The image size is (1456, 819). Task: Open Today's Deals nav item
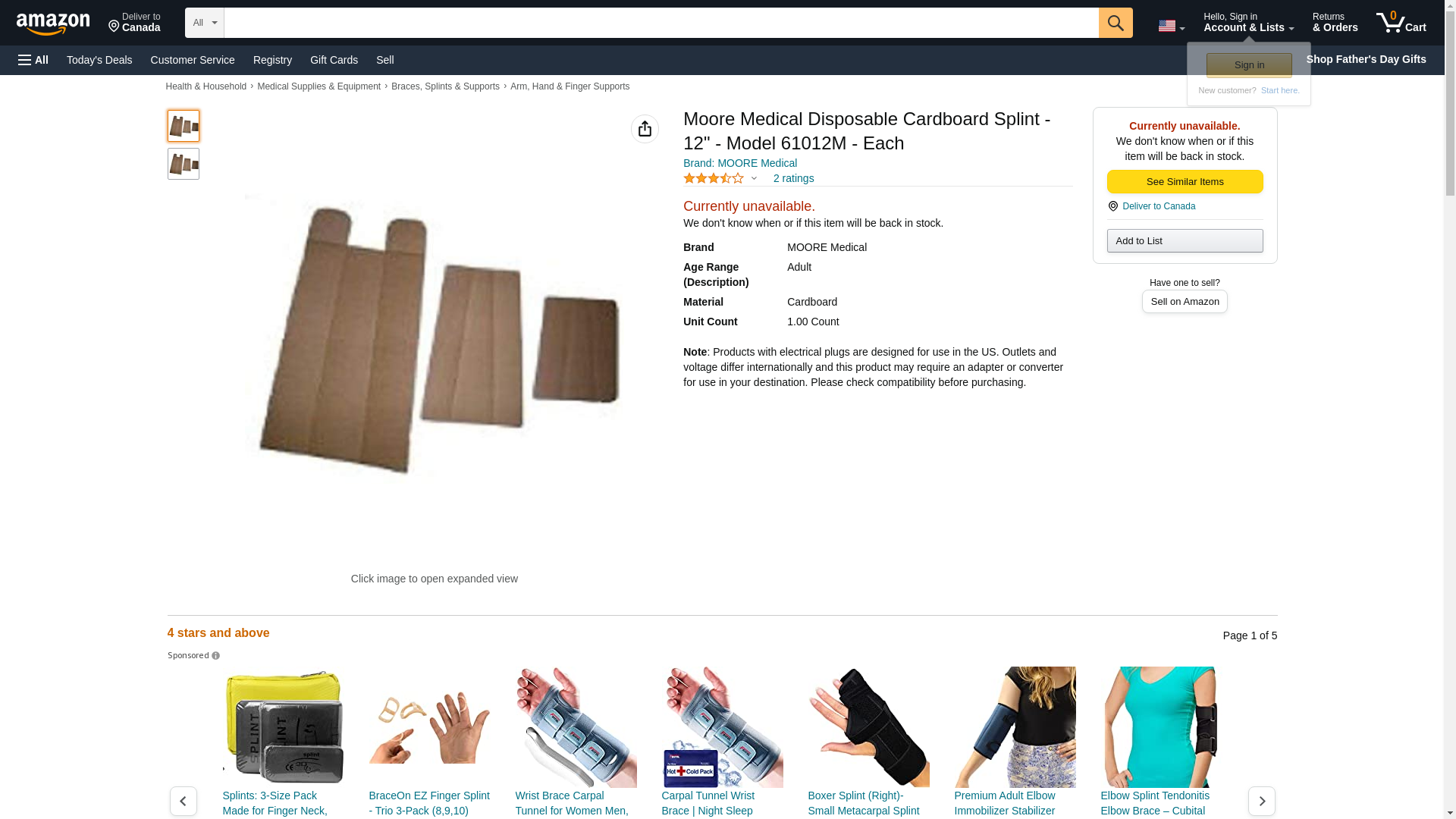[x=99, y=60]
